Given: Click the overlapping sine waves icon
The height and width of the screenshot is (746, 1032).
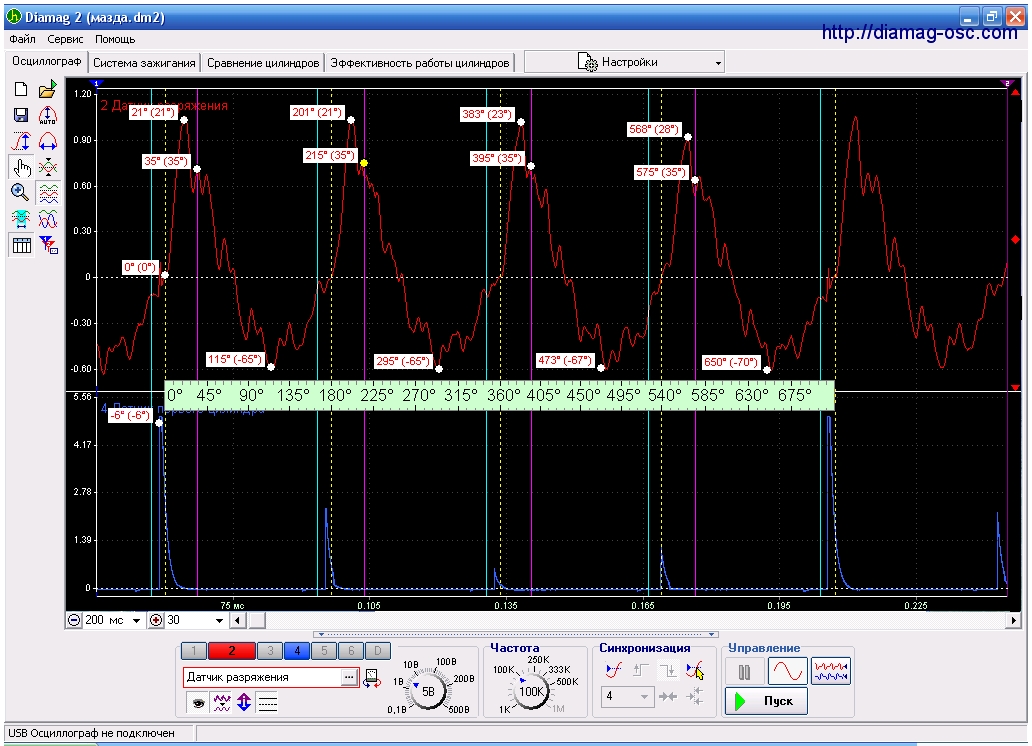Looking at the screenshot, I should point(48,219).
